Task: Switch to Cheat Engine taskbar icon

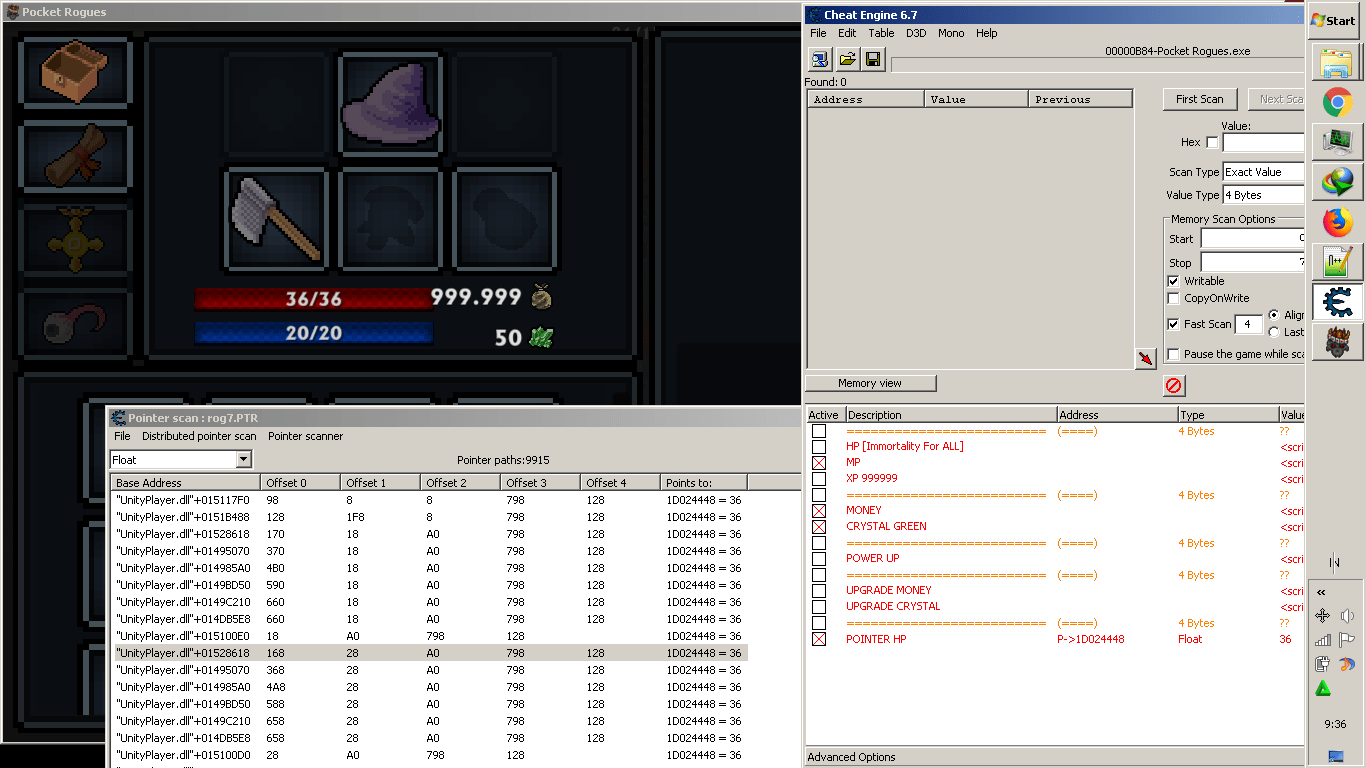Action: [x=1337, y=302]
